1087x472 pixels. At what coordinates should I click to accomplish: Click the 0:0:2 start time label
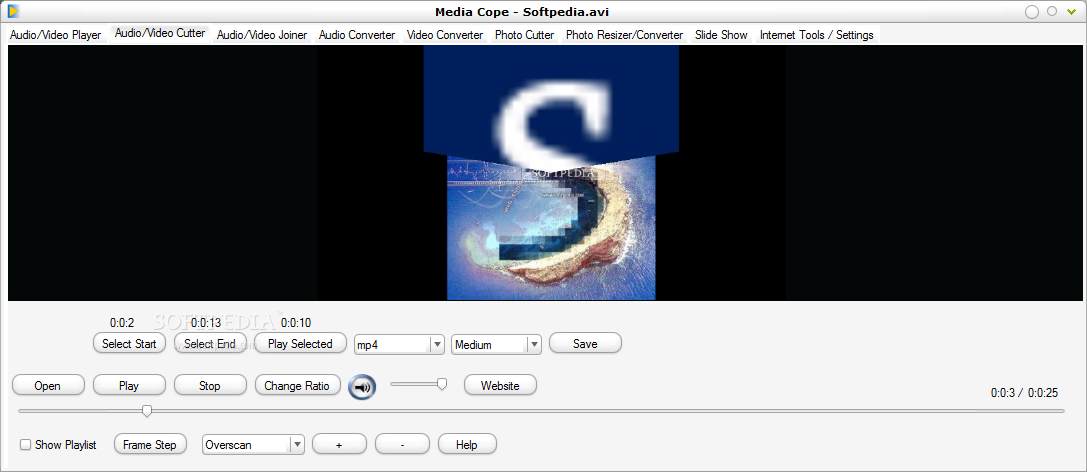click(122, 323)
